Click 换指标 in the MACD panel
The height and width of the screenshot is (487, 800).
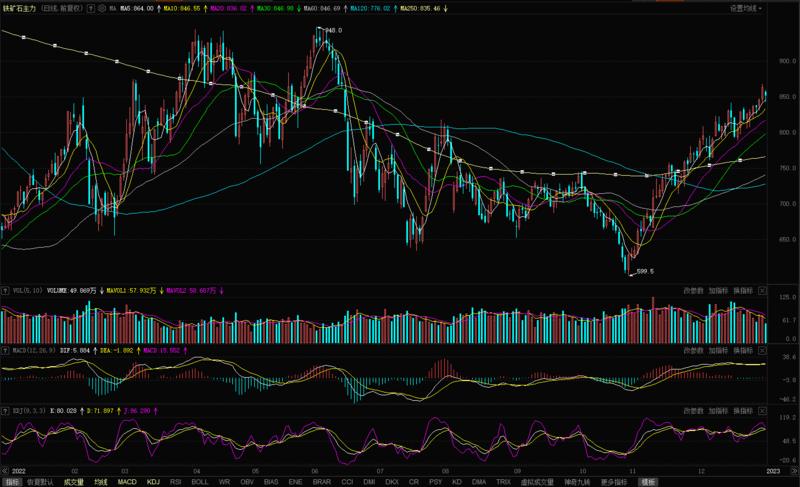pos(743,351)
